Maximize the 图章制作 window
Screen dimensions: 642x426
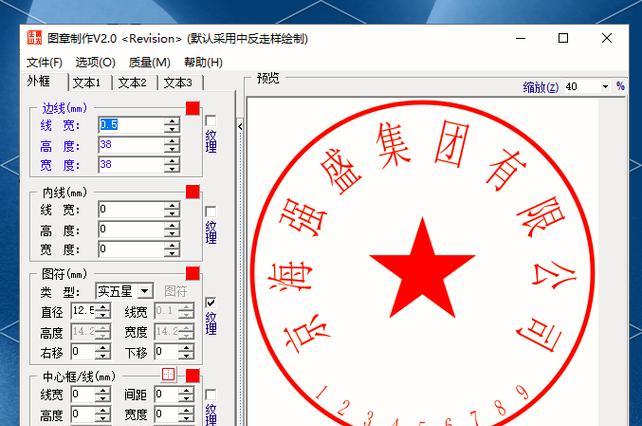563,38
